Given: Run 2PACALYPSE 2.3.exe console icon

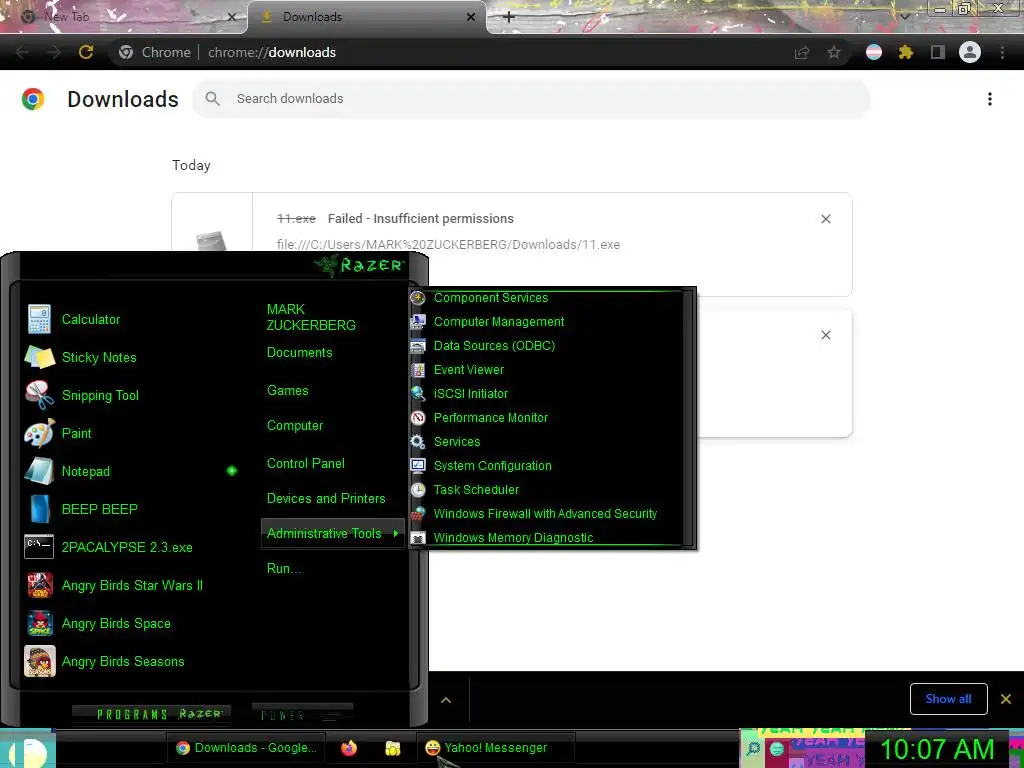Looking at the screenshot, I should (x=39, y=547).
